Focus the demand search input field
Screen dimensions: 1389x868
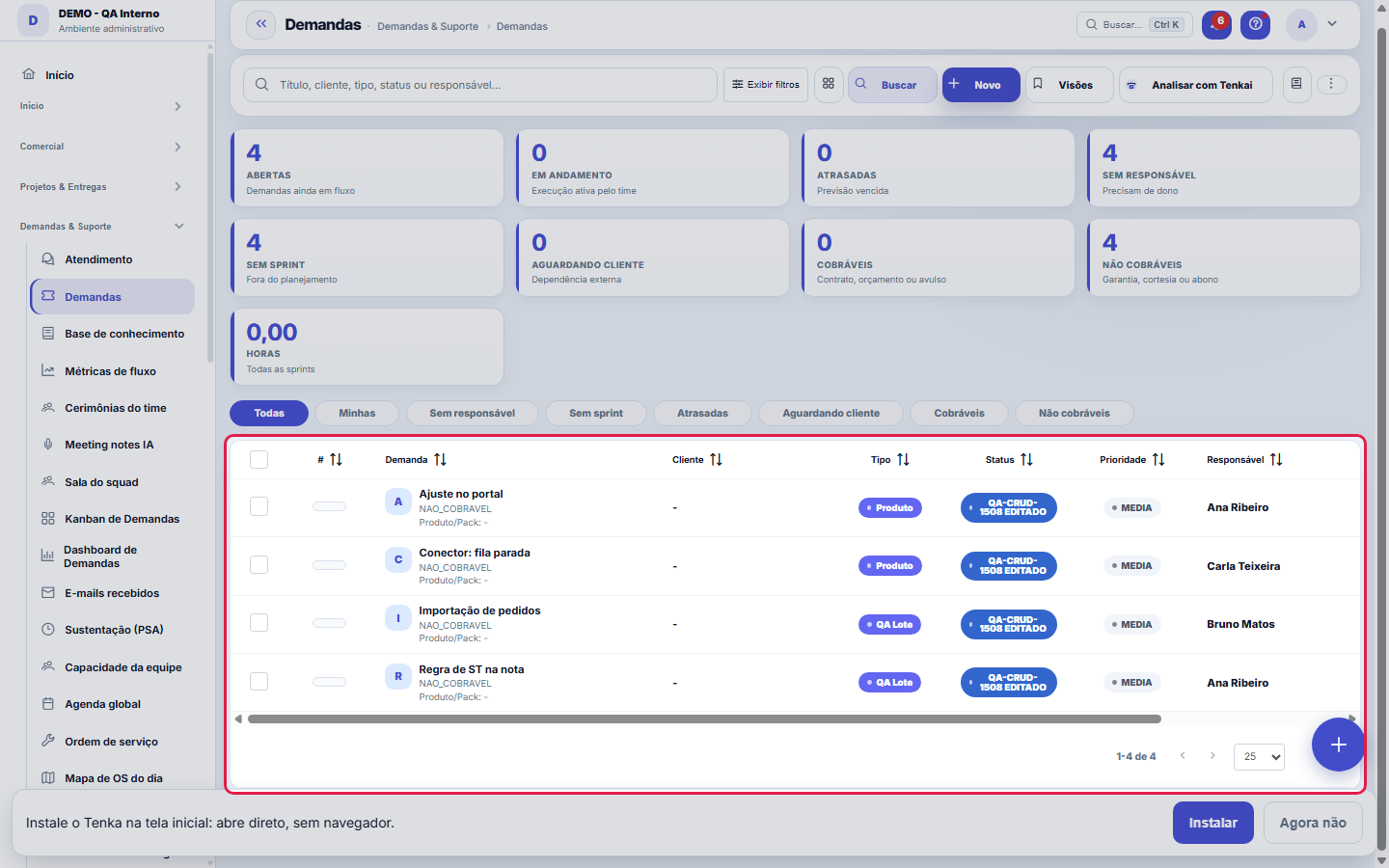[480, 85]
